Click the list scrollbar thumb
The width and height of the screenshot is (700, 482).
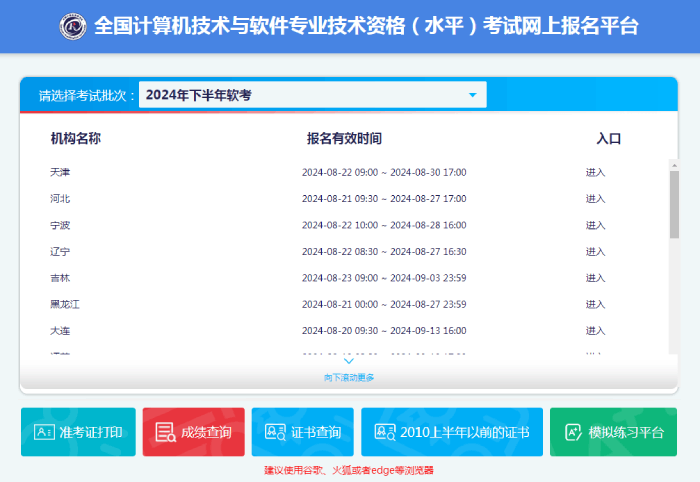pyautogui.click(x=674, y=204)
